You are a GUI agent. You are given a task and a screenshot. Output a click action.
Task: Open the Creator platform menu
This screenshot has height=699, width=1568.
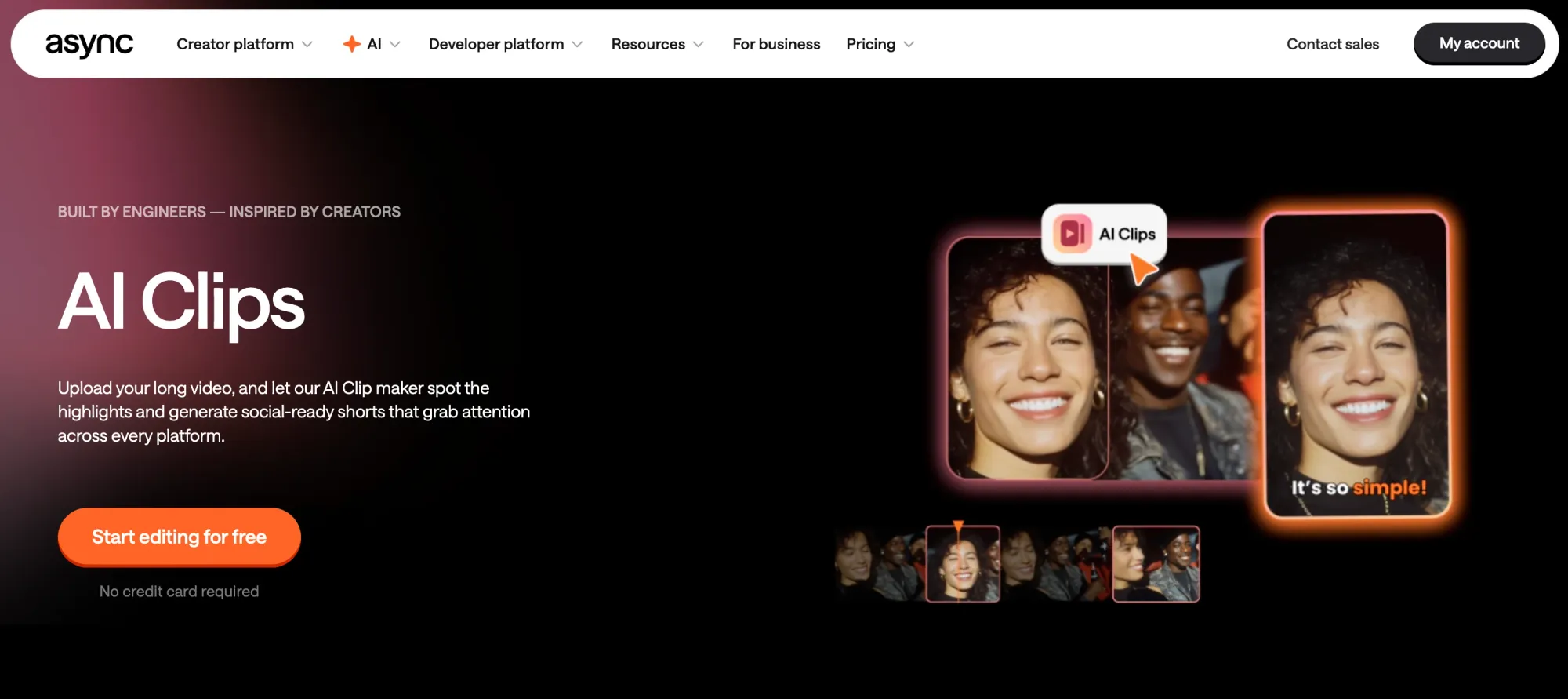tap(235, 45)
